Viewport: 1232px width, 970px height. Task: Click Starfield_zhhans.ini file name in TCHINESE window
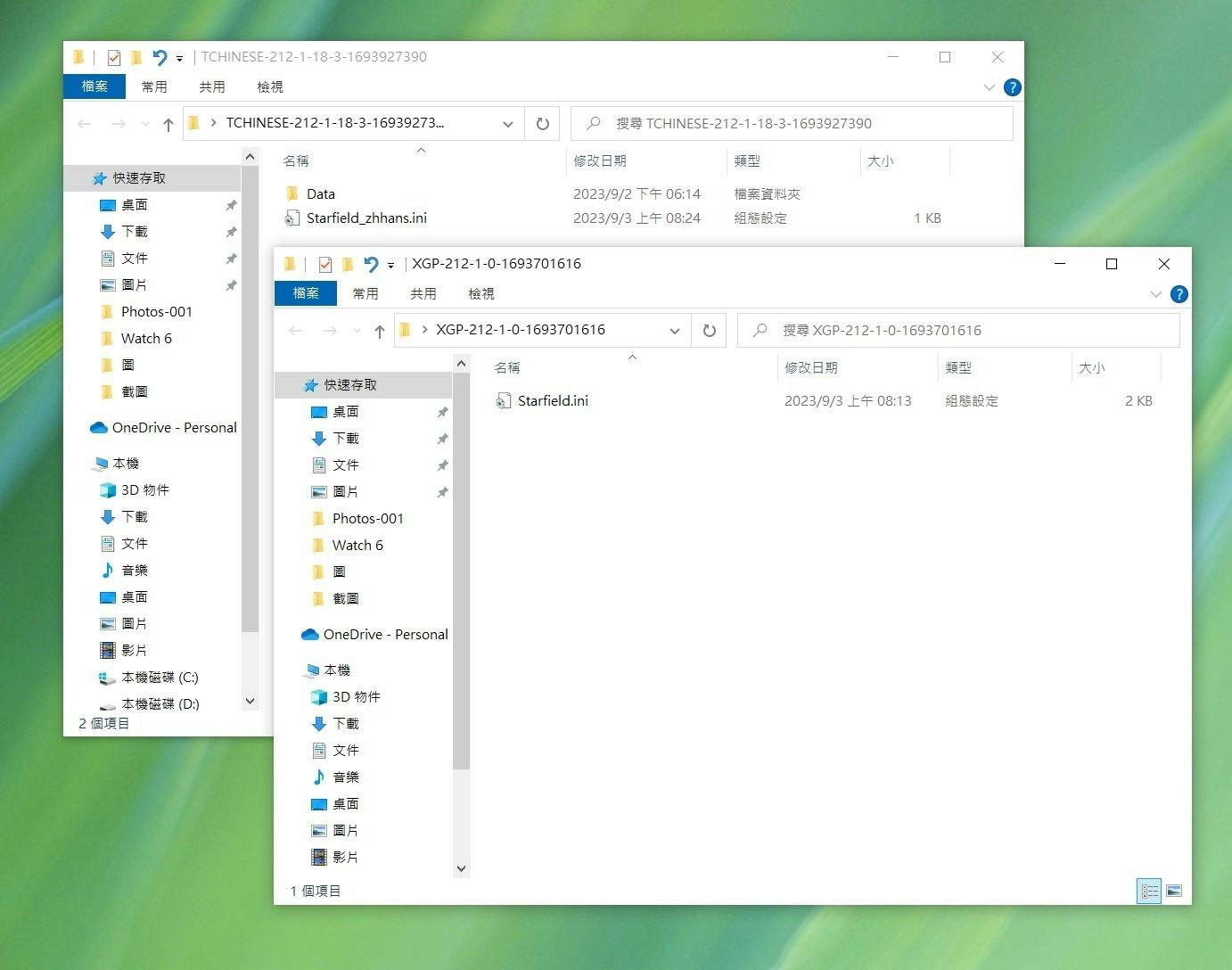[x=366, y=218]
